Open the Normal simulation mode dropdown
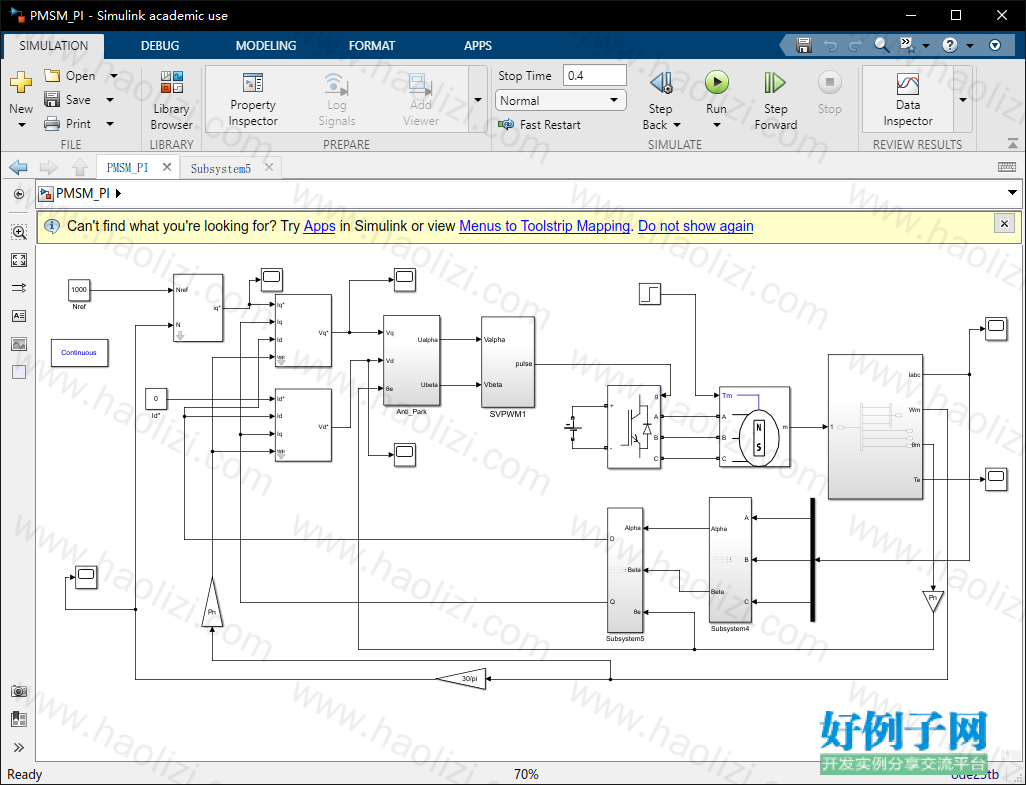The width and height of the screenshot is (1026, 785). tap(560, 101)
